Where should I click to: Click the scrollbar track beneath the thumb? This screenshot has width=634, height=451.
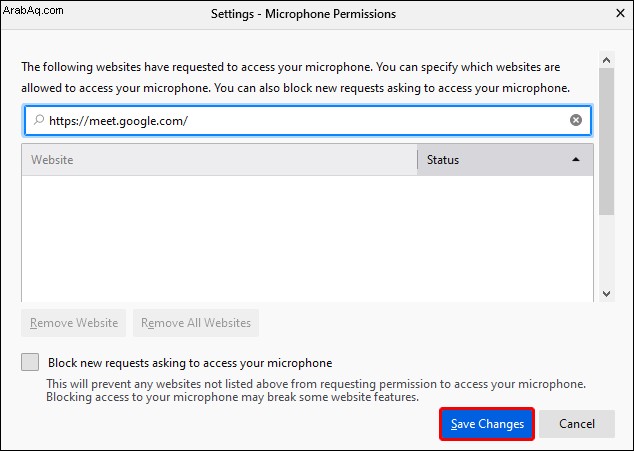pos(606,250)
